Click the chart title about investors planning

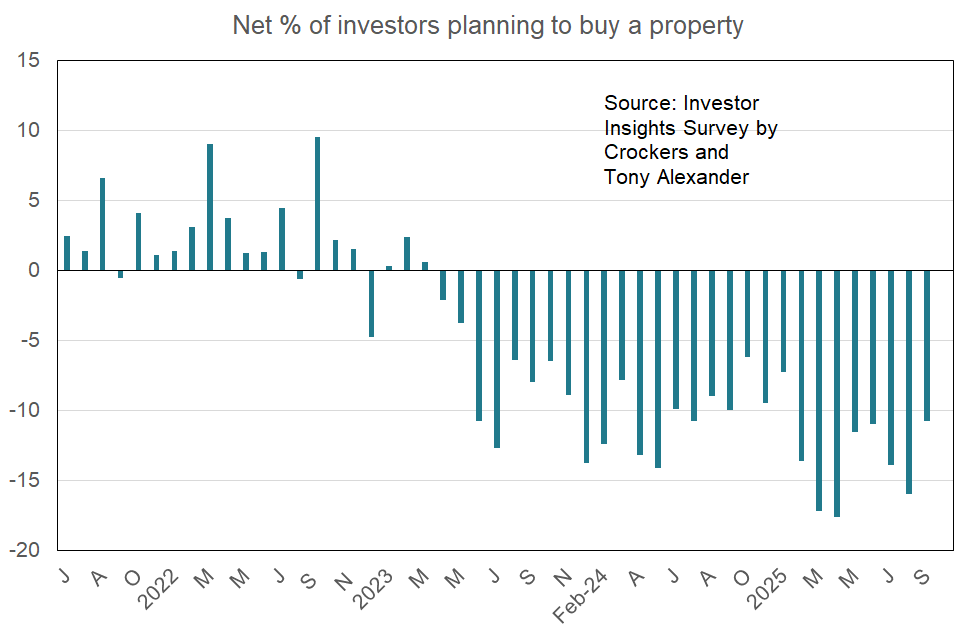click(487, 26)
